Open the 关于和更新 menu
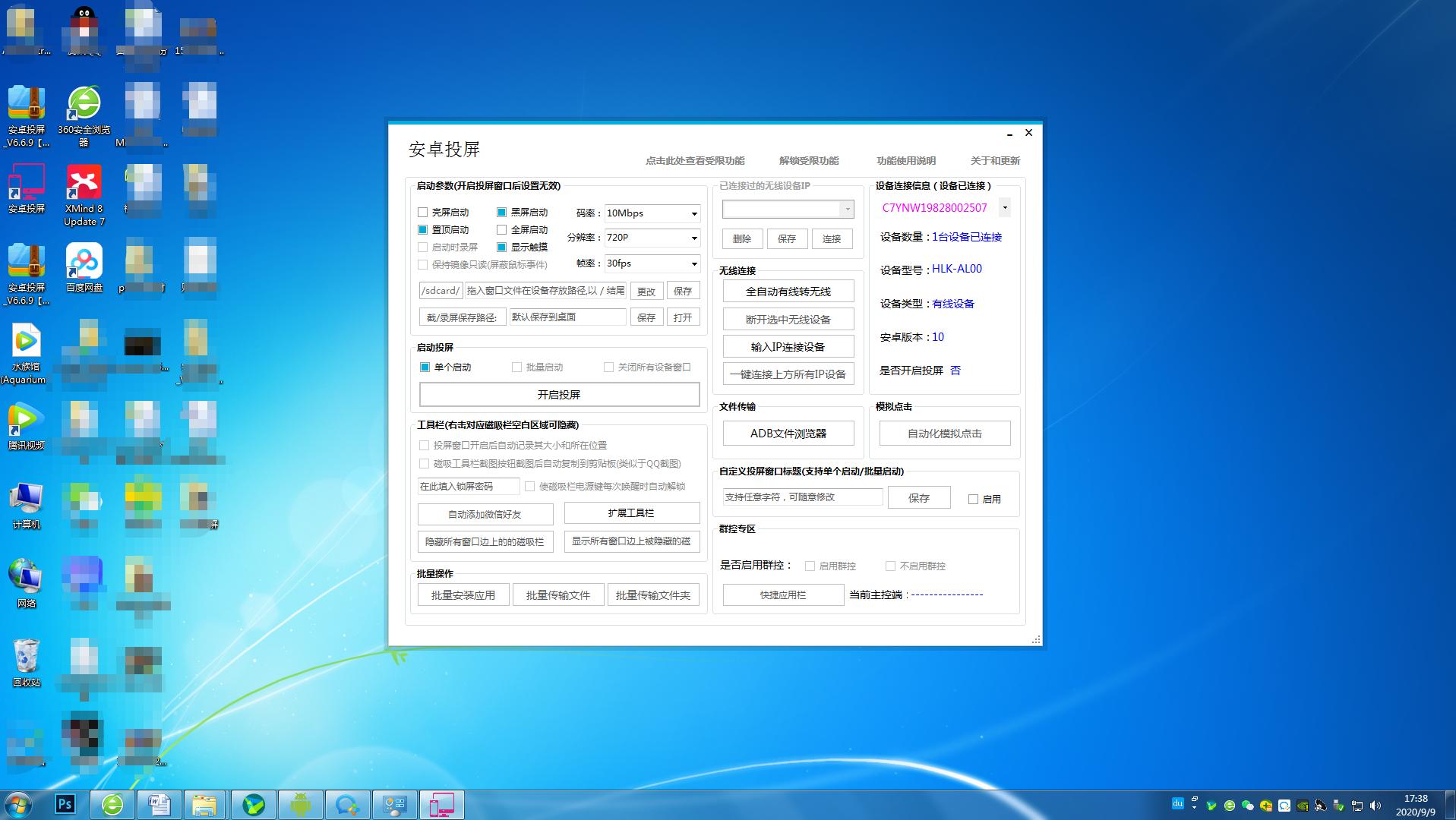 995,160
